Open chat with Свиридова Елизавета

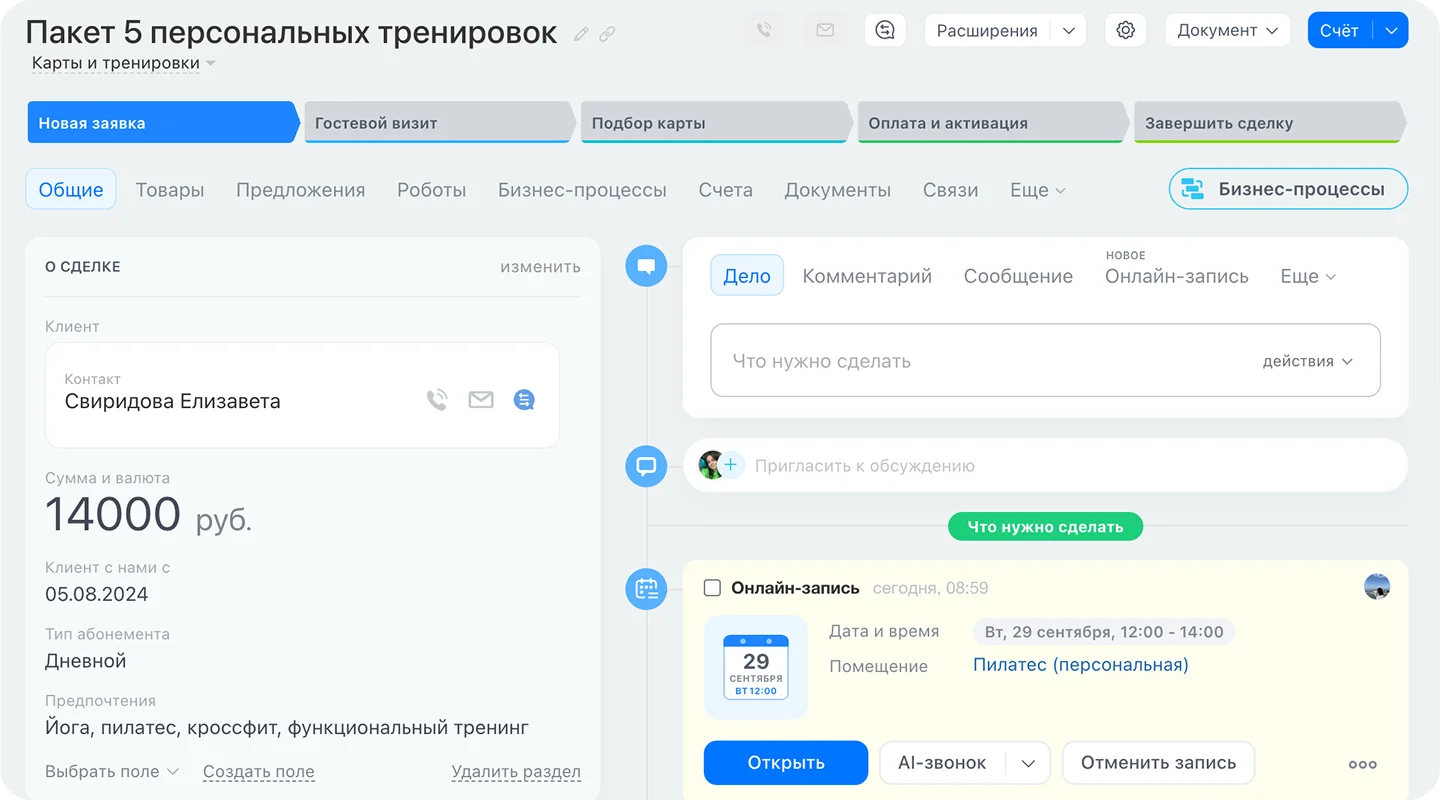[524, 400]
